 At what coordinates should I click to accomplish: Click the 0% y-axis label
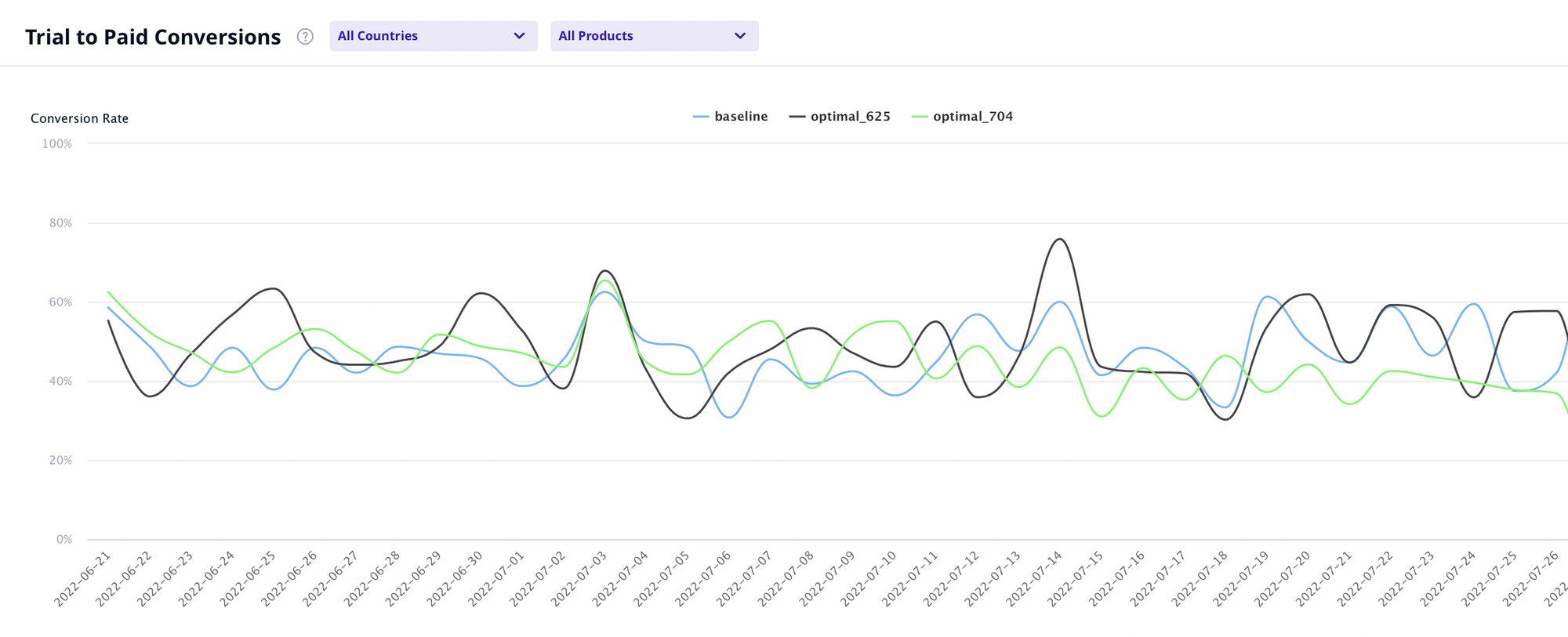(64, 540)
